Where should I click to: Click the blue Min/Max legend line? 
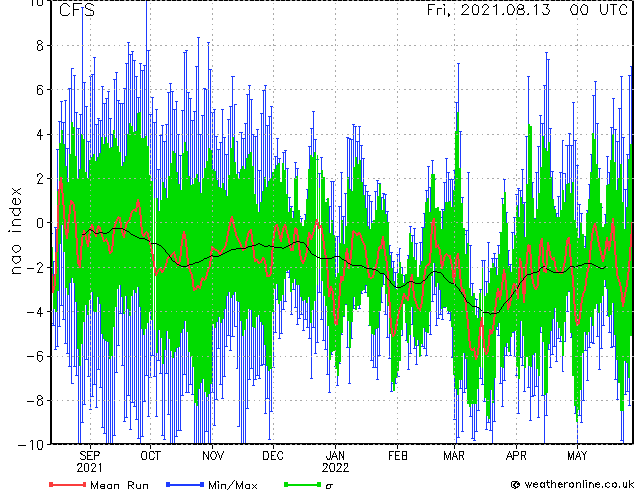point(185,484)
